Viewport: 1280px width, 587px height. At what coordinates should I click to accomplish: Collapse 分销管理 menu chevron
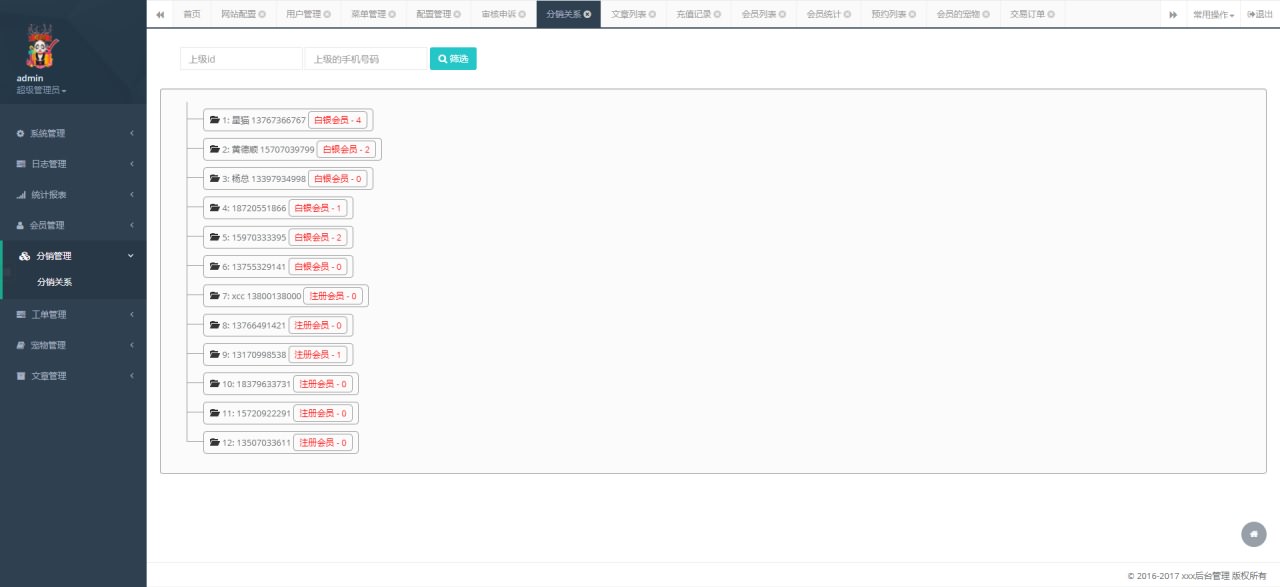click(131, 256)
